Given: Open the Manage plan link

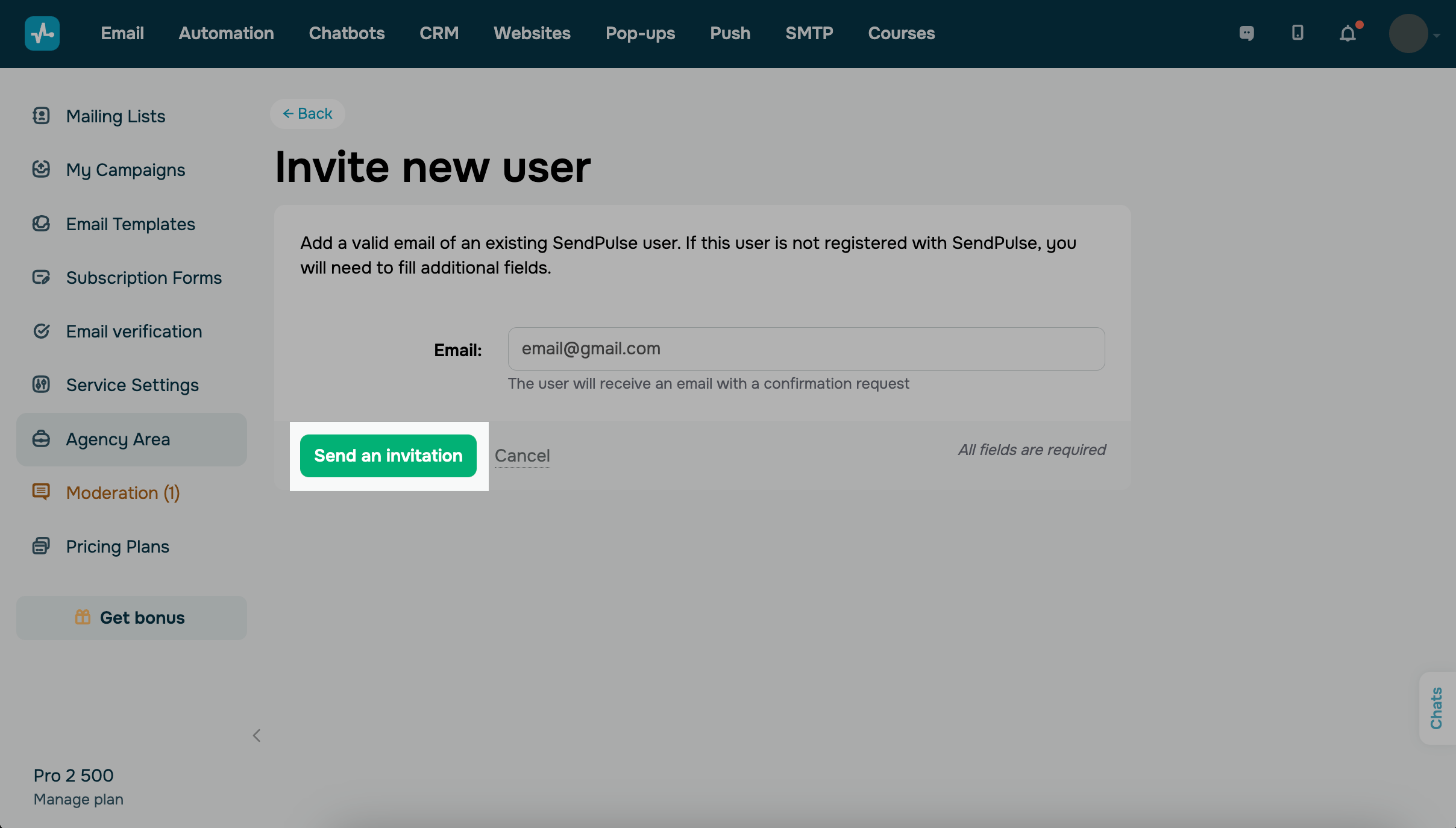Looking at the screenshot, I should click(x=78, y=799).
